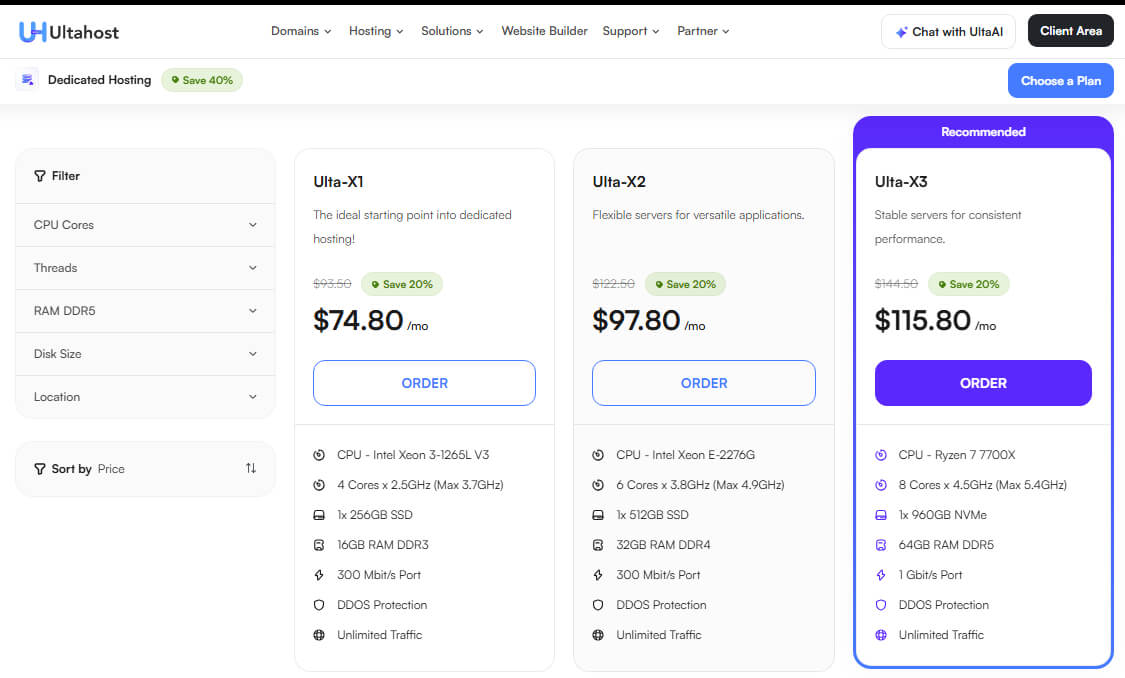Expand the CPU Cores filter
The height and width of the screenshot is (678, 1125).
point(145,224)
